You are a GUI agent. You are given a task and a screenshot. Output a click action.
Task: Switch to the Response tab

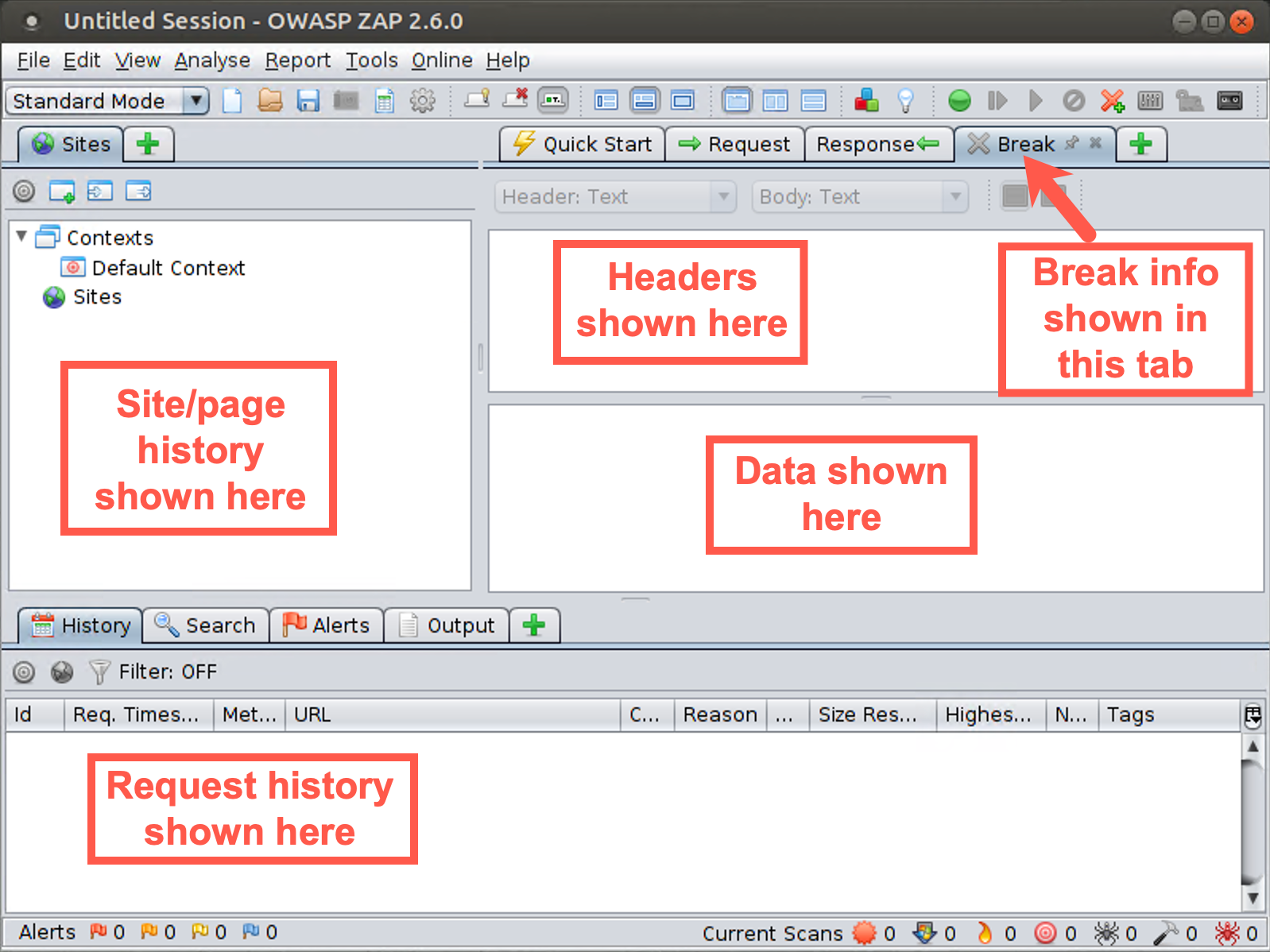[x=878, y=144]
